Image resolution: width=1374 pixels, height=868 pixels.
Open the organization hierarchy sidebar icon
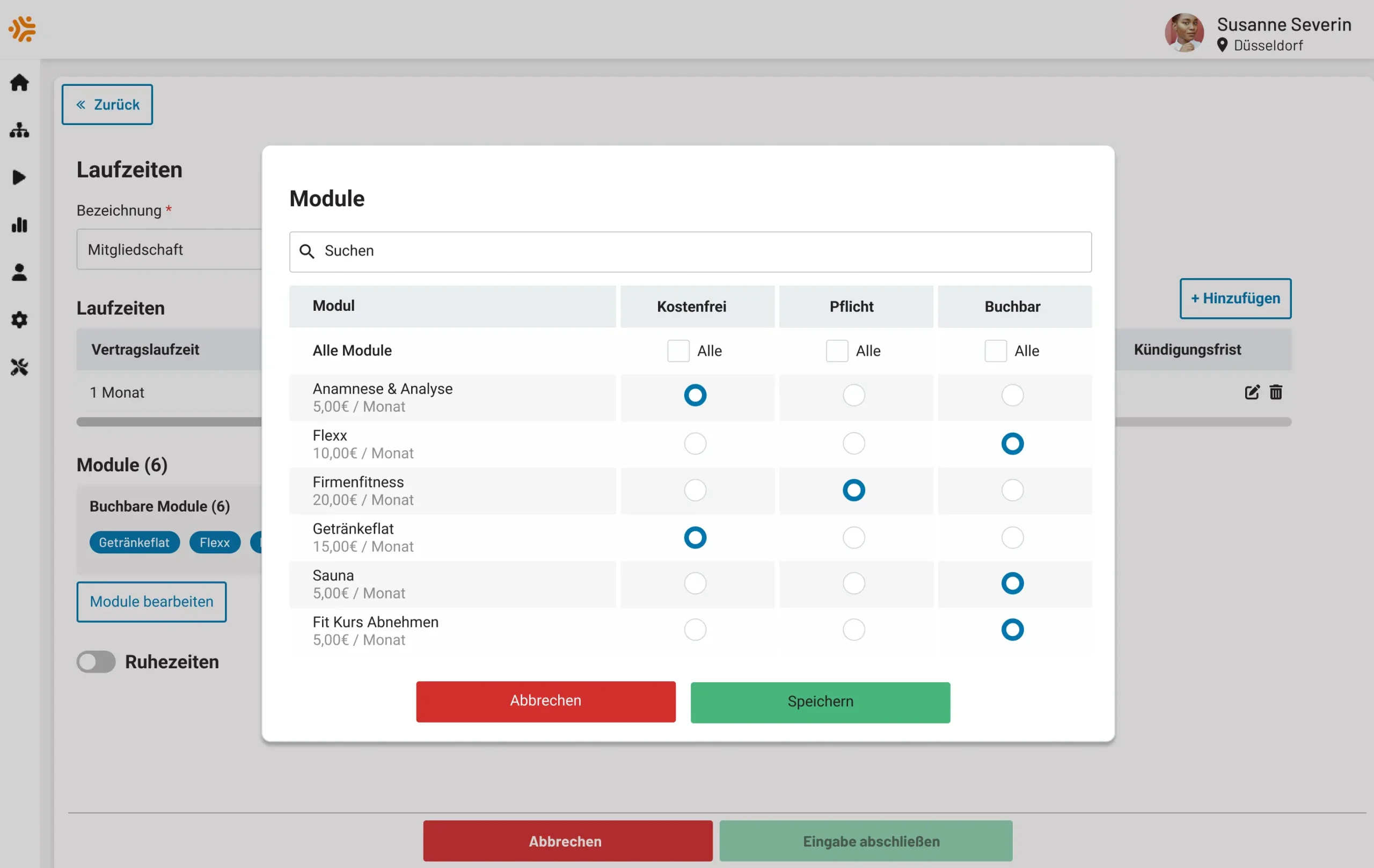click(x=19, y=130)
